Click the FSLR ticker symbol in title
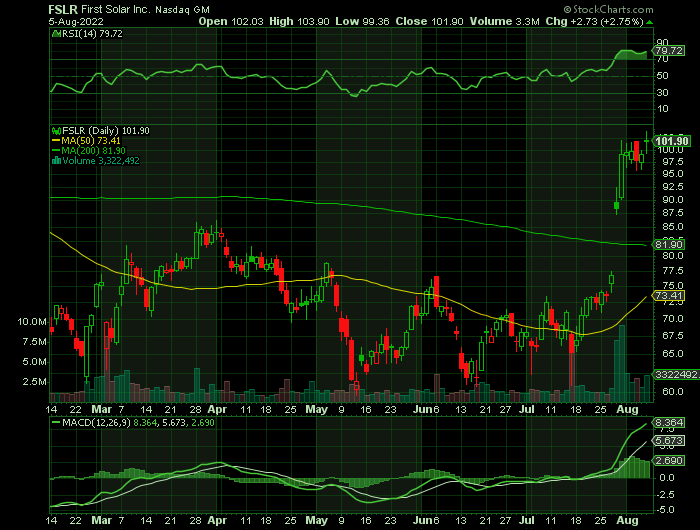Image resolution: width=700 pixels, height=530 pixels. tap(63, 9)
